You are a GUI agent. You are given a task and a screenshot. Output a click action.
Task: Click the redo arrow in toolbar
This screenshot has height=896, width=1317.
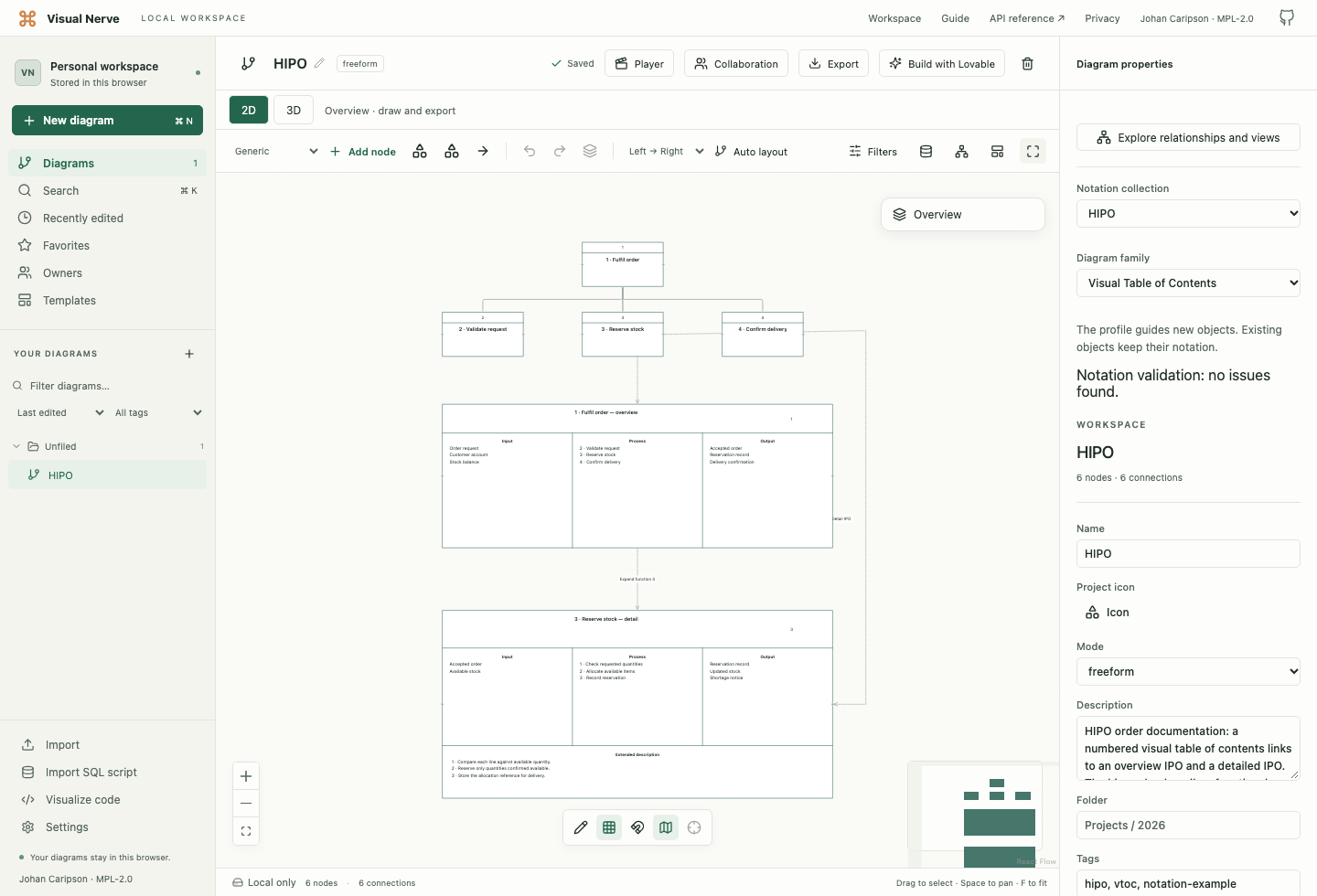(x=560, y=152)
